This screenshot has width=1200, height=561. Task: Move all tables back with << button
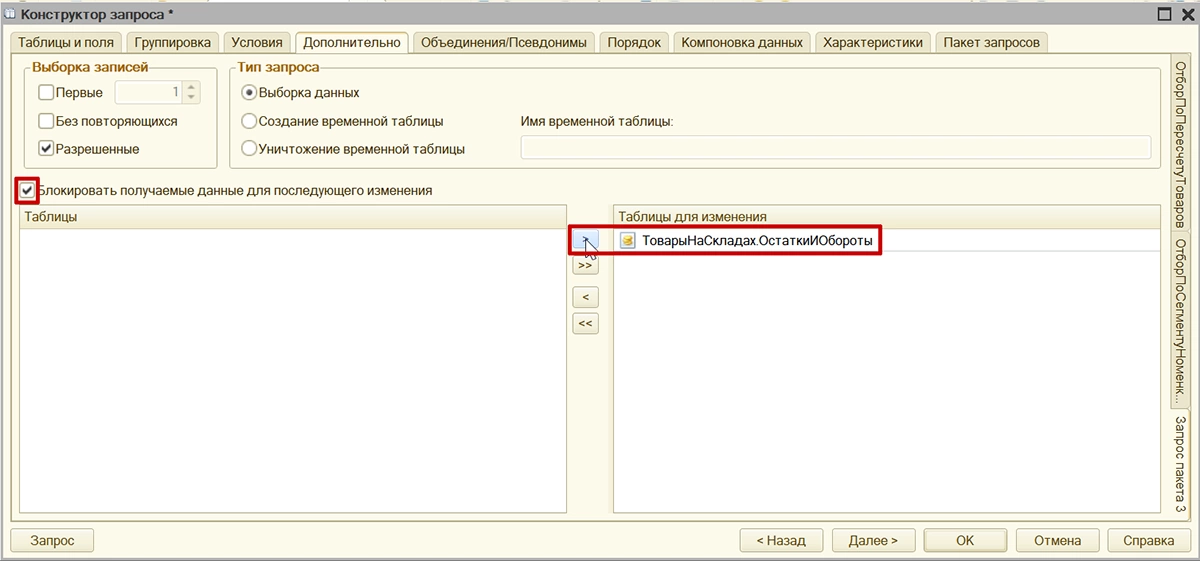[585, 323]
